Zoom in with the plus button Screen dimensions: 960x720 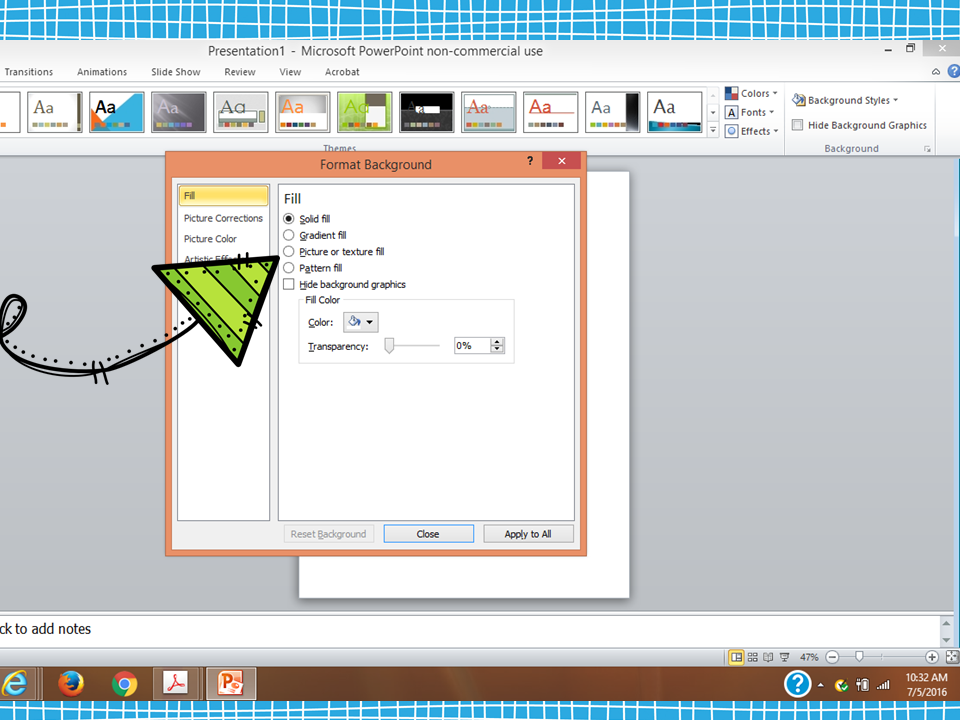[932, 658]
